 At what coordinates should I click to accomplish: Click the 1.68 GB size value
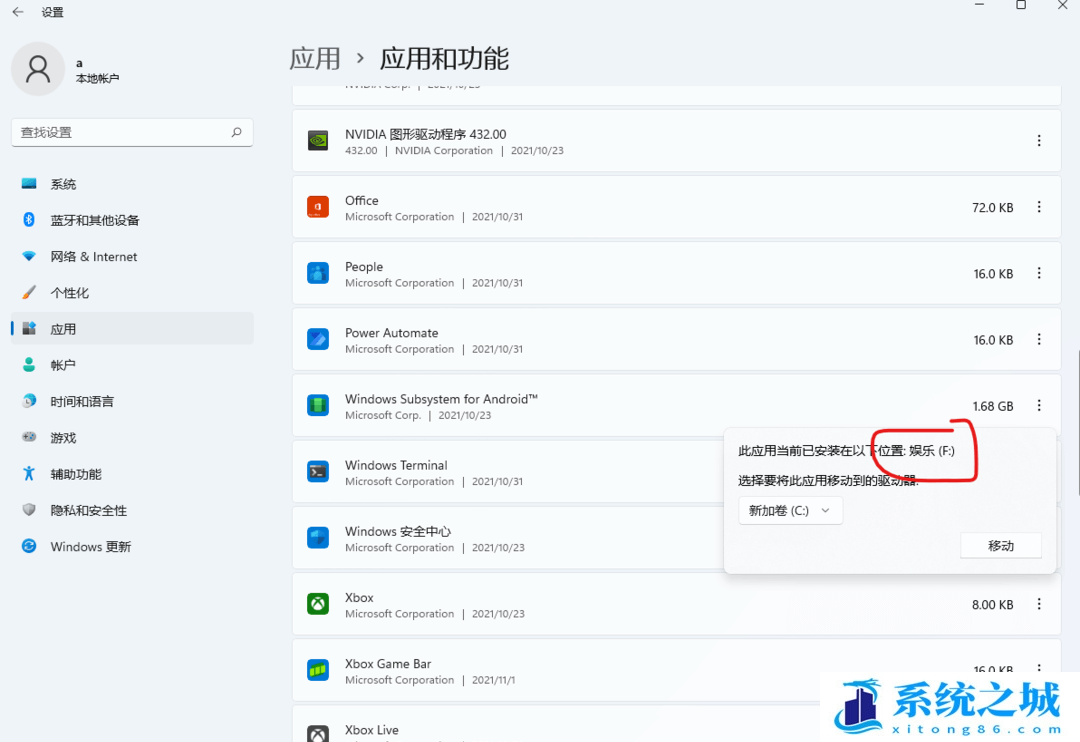(993, 406)
